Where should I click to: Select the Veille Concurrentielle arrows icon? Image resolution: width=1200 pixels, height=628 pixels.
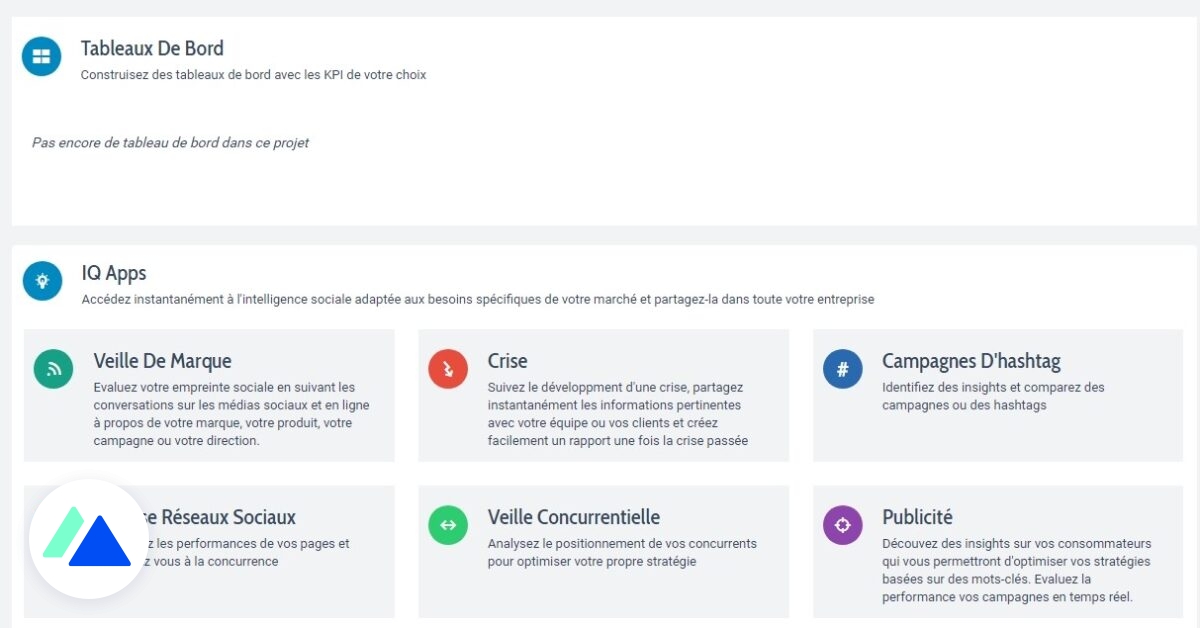[x=448, y=525]
